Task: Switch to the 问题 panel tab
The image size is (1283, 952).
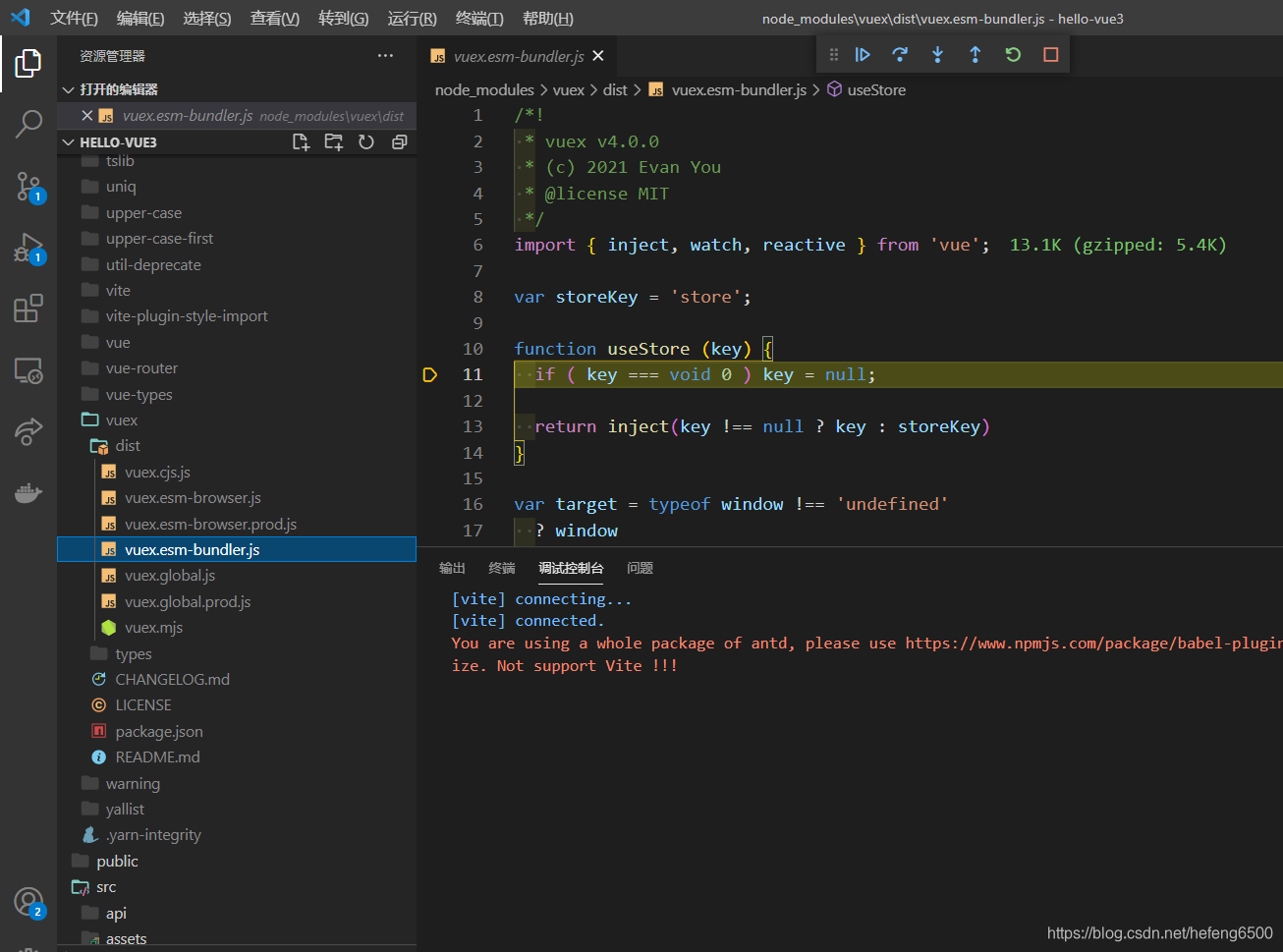Action: (640, 568)
